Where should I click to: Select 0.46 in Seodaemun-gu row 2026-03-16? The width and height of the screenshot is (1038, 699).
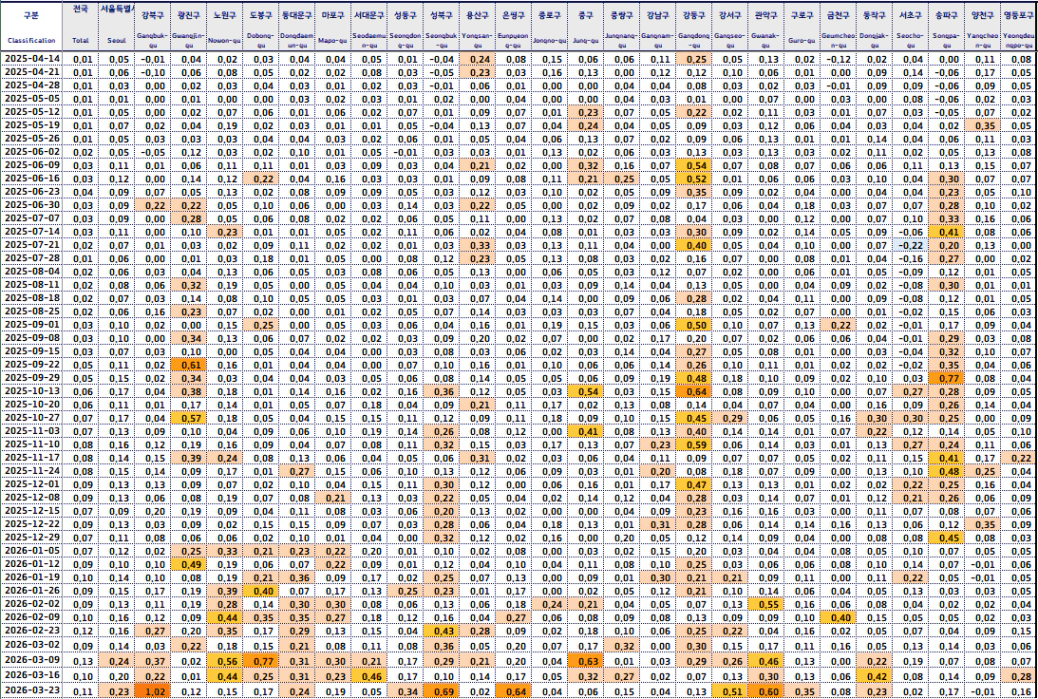tap(368, 676)
